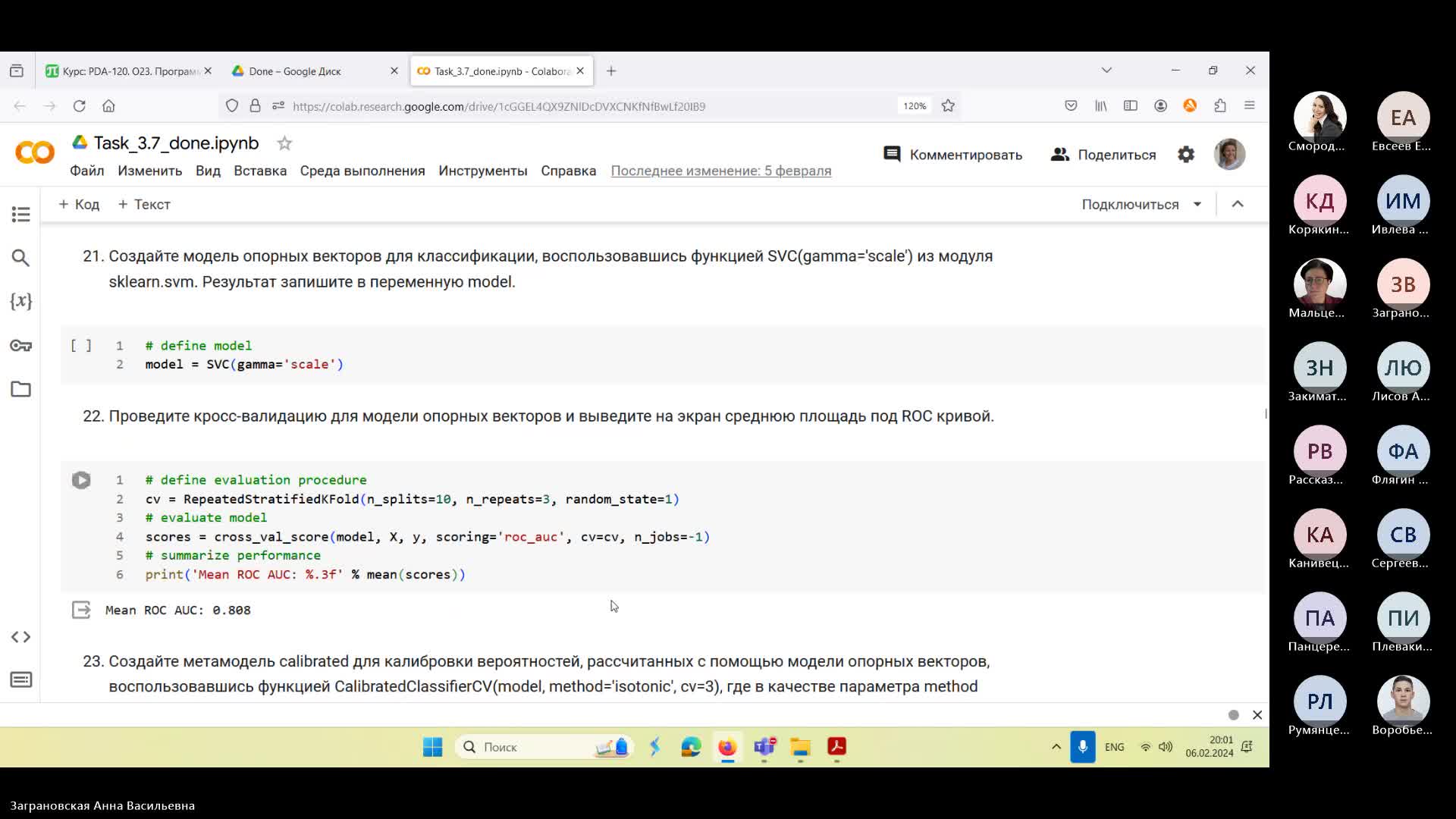Open the Google account avatar
Viewport: 1456px width, 819px height.
click(x=1229, y=155)
